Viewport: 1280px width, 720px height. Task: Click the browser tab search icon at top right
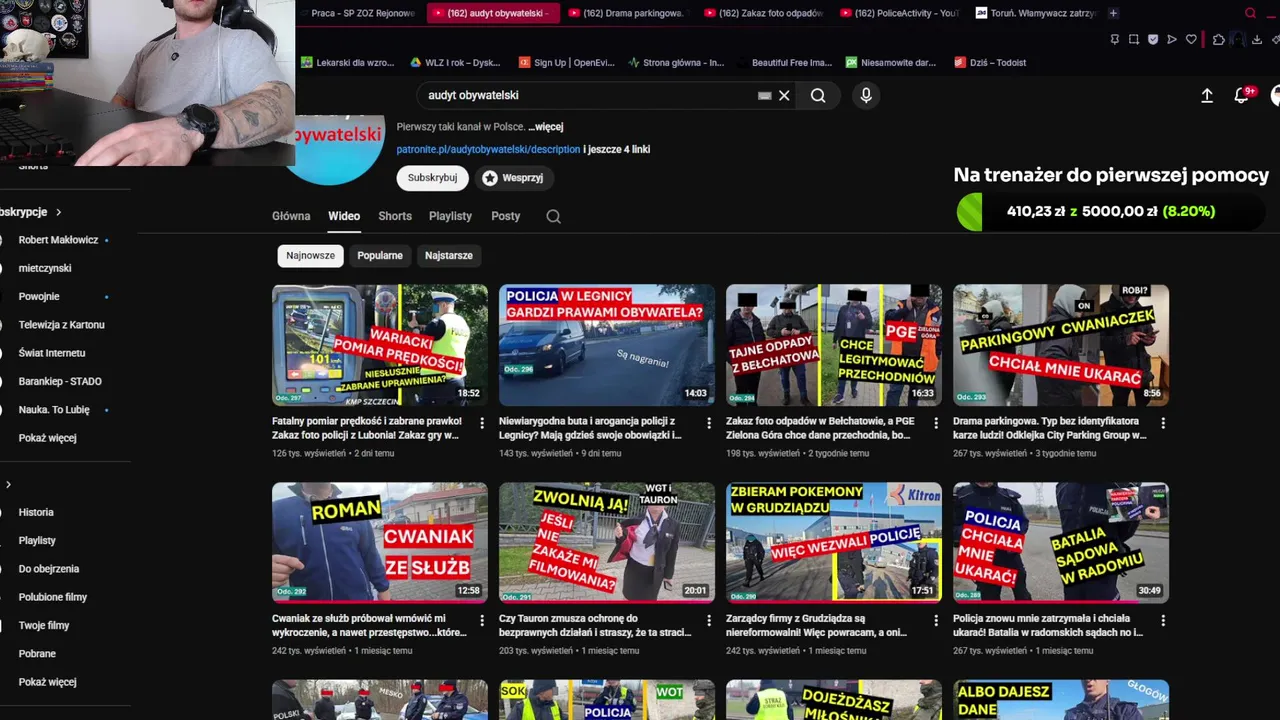click(1250, 13)
